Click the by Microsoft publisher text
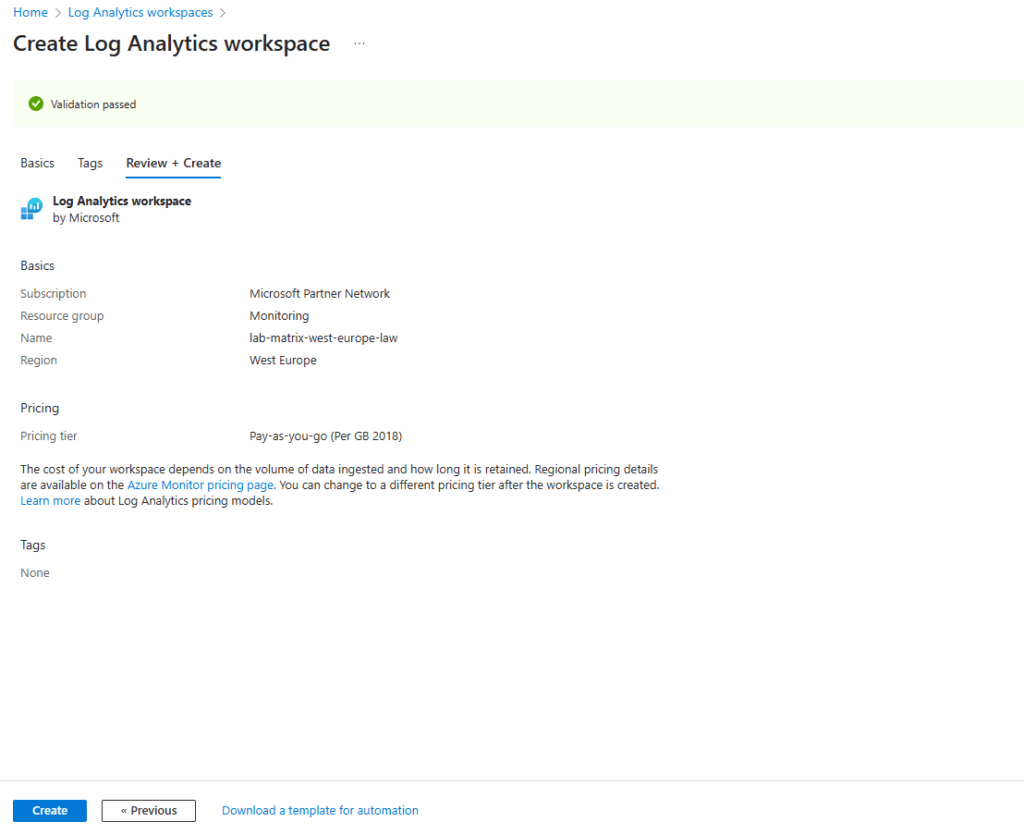This screenshot has height=834, width=1024. 86,218
